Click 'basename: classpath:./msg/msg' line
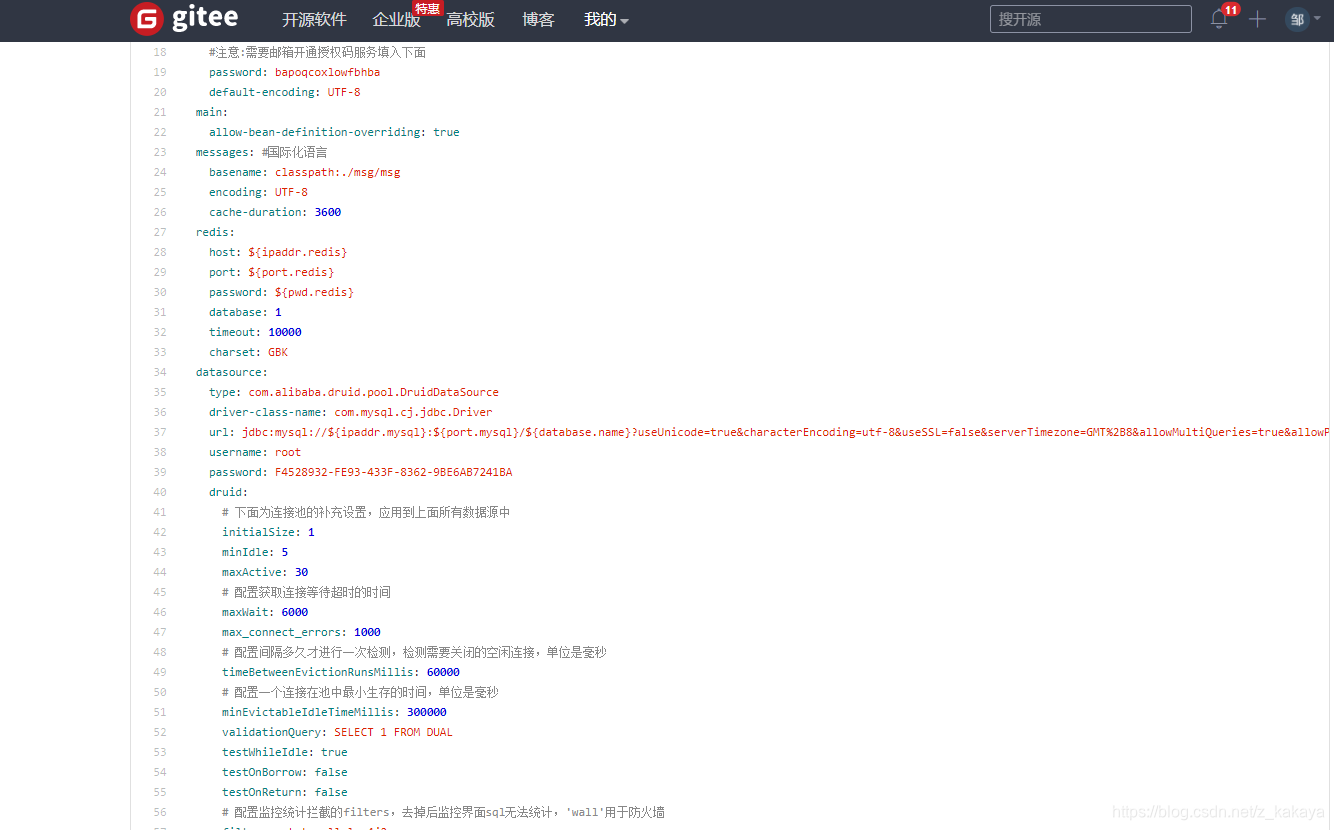The image size is (1334, 830). coord(304,172)
